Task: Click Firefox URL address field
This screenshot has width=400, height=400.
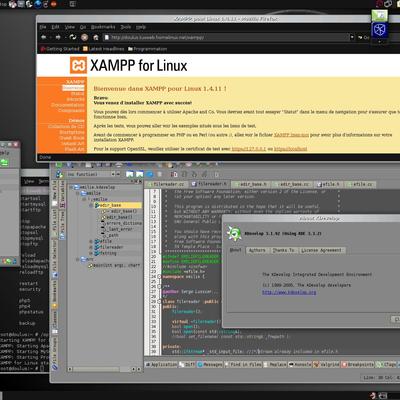Action: click(x=225, y=37)
